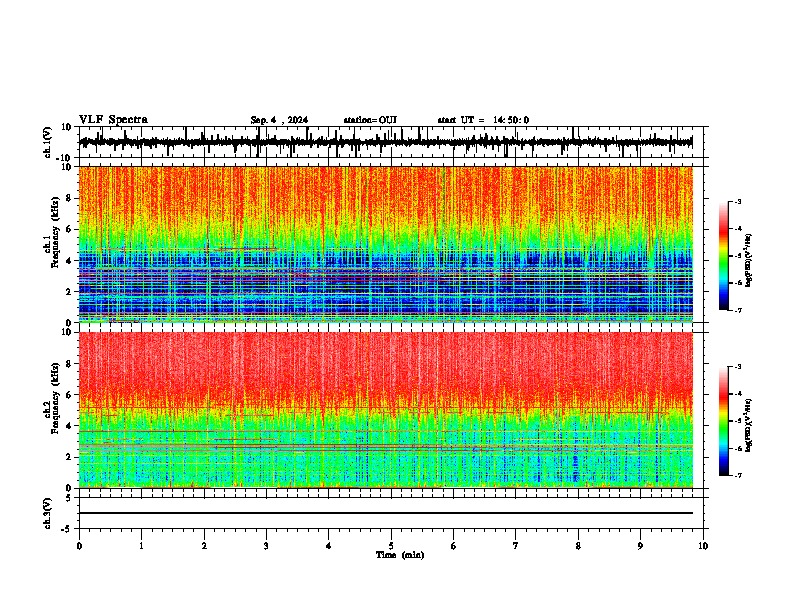
Task: Click the 'VLF Spectra' title text
Action: coord(113,120)
